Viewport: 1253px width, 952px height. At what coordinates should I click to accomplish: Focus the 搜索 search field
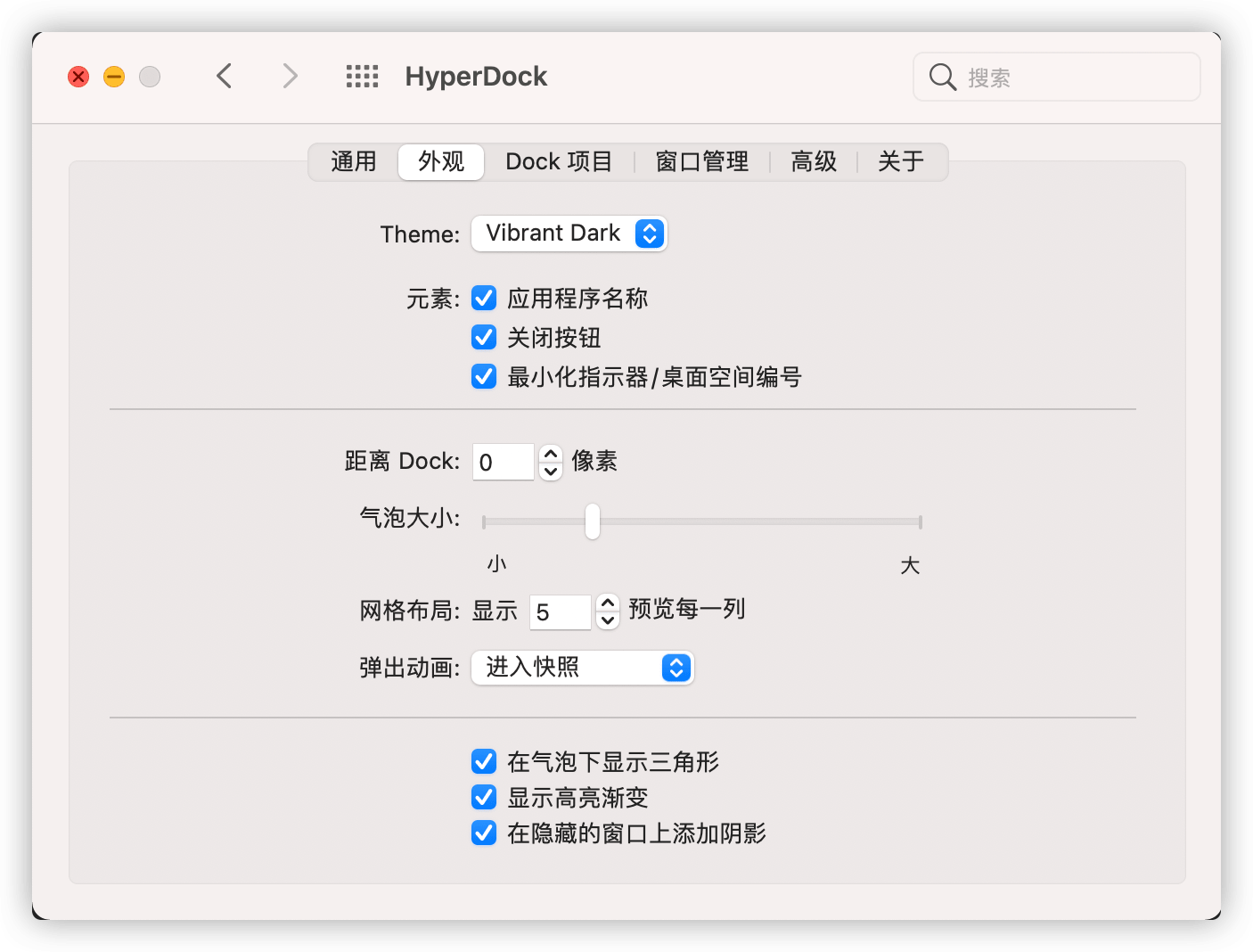click(1056, 77)
